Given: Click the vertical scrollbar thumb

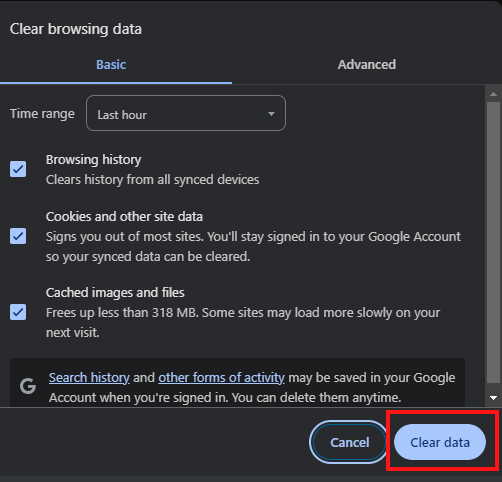Looking at the screenshot, I should tap(494, 243).
